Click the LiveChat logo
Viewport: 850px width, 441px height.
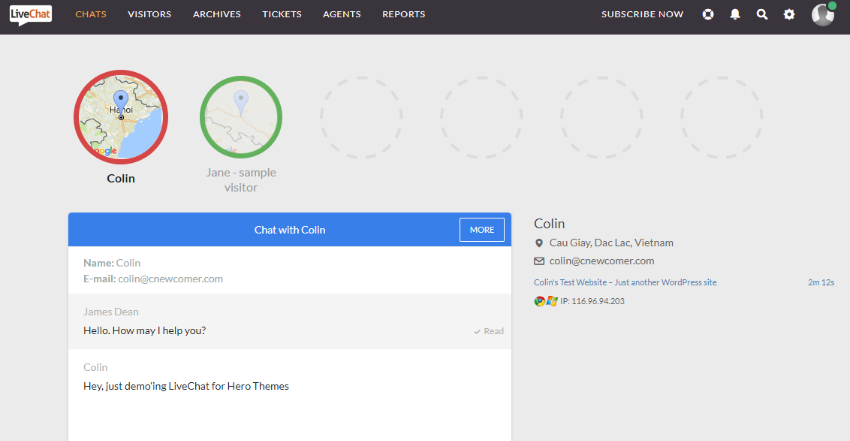click(30, 14)
